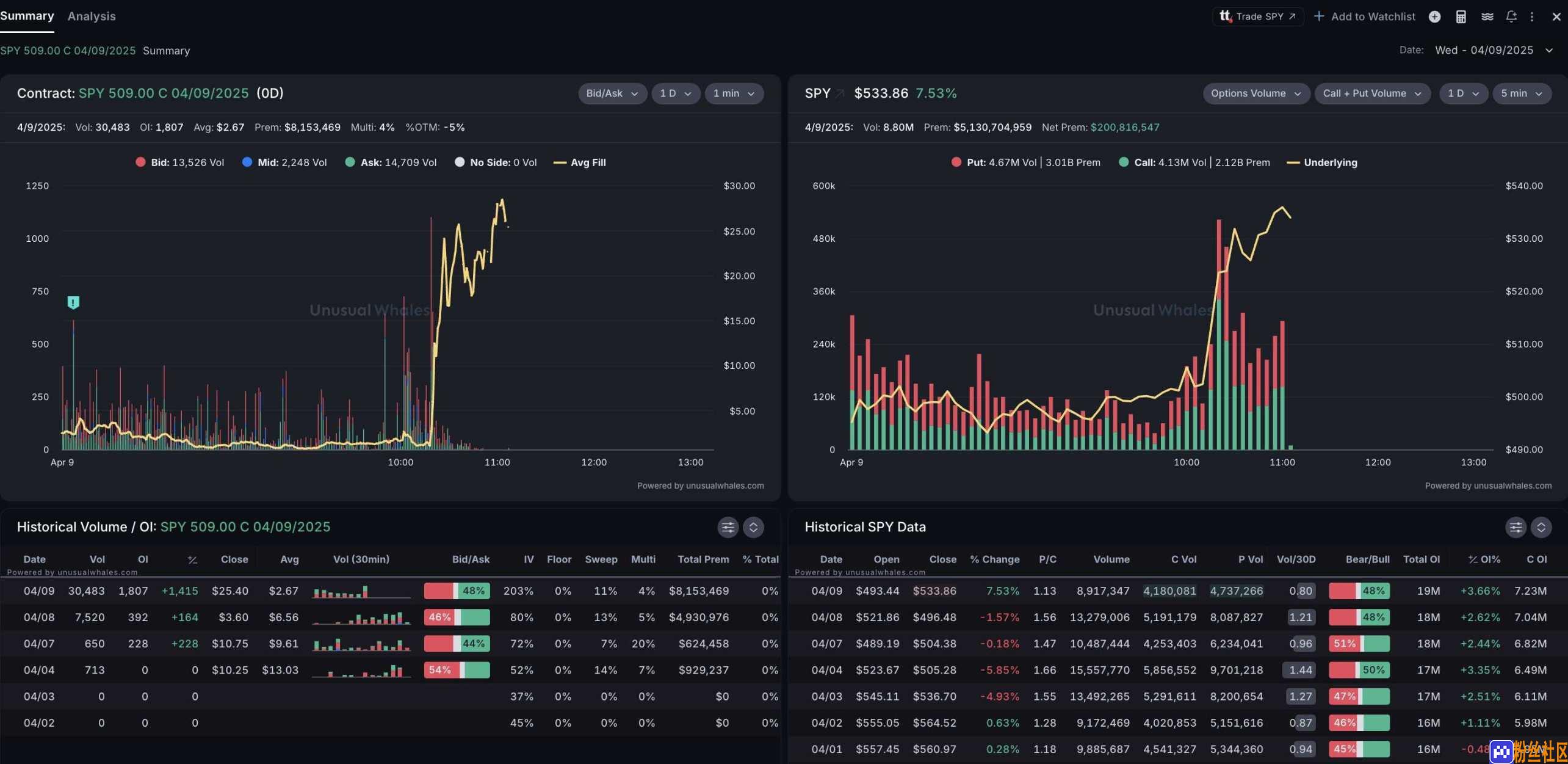Open the three-dot more options menu
The height and width of the screenshot is (764, 1568).
point(1531,16)
